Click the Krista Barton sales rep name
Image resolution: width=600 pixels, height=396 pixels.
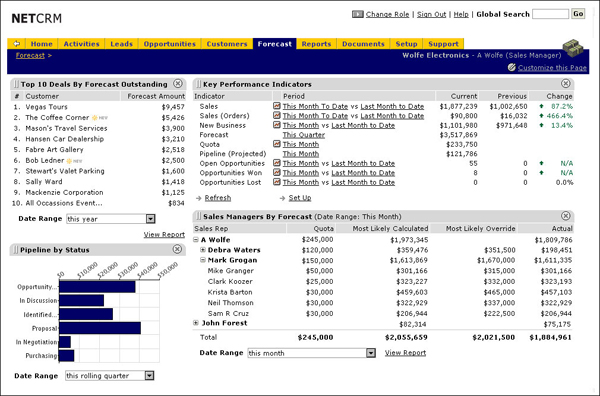230,292
